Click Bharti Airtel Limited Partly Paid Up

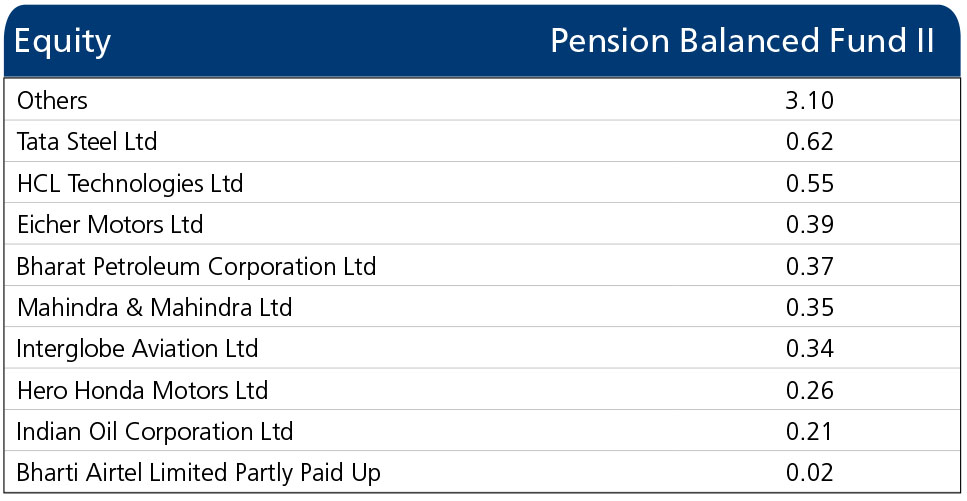[x=199, y=473]
